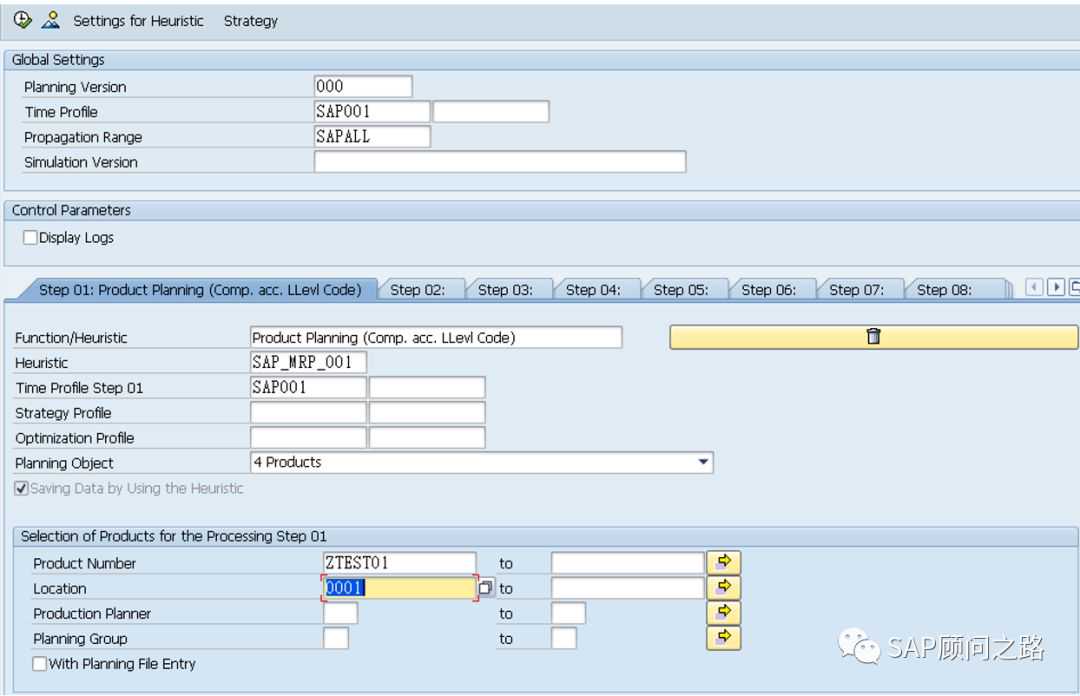Screen dimensions: 1080x696
Task: Click the variant icon beside Settings for Heuristic
Action: coord(50,20)
